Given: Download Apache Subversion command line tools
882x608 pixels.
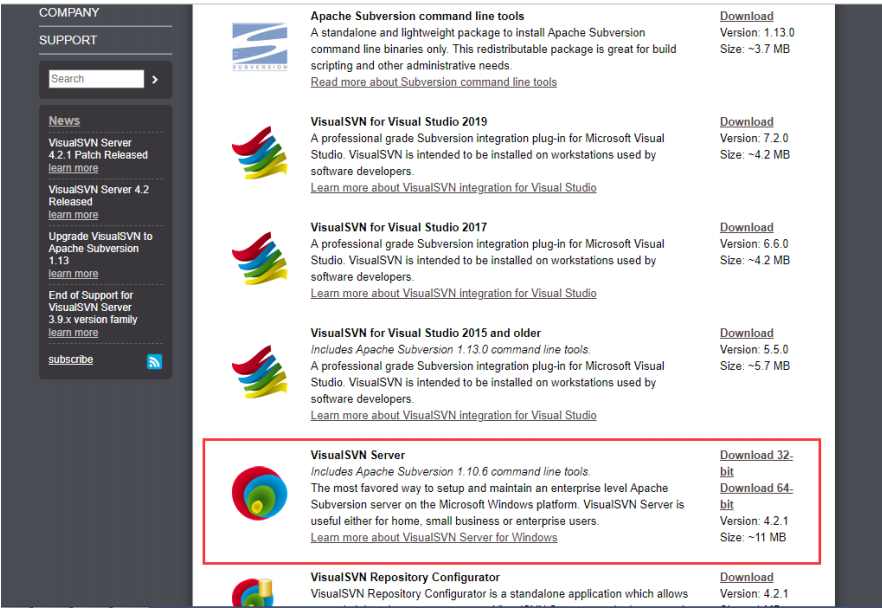Looking at the screenshot, I should pos(746,16).
